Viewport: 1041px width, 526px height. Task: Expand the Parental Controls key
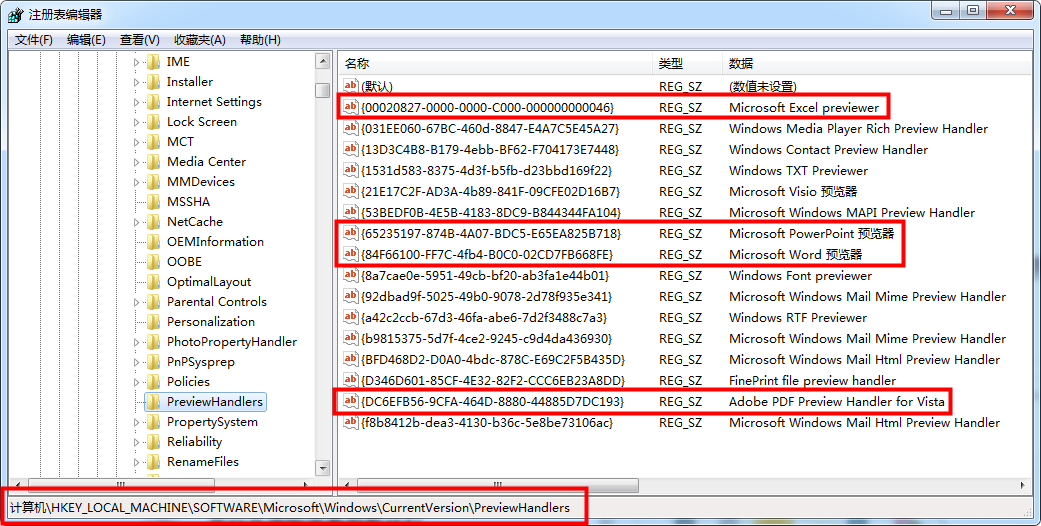point(136,302)
